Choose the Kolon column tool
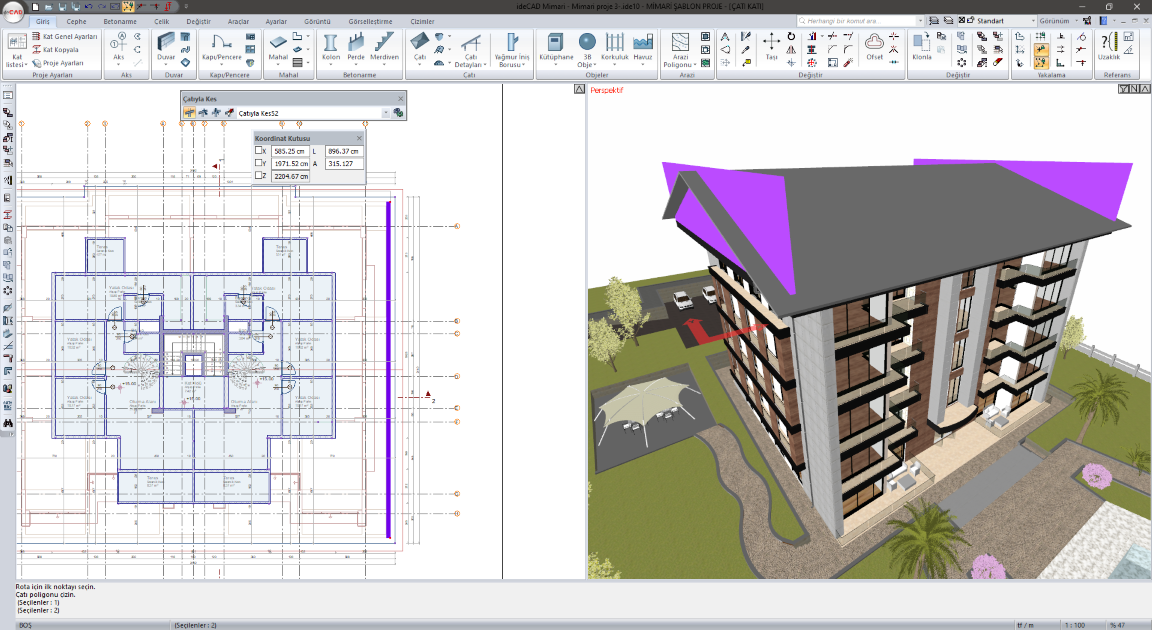Screen dimensions: 1152x630 pos(330,44)
